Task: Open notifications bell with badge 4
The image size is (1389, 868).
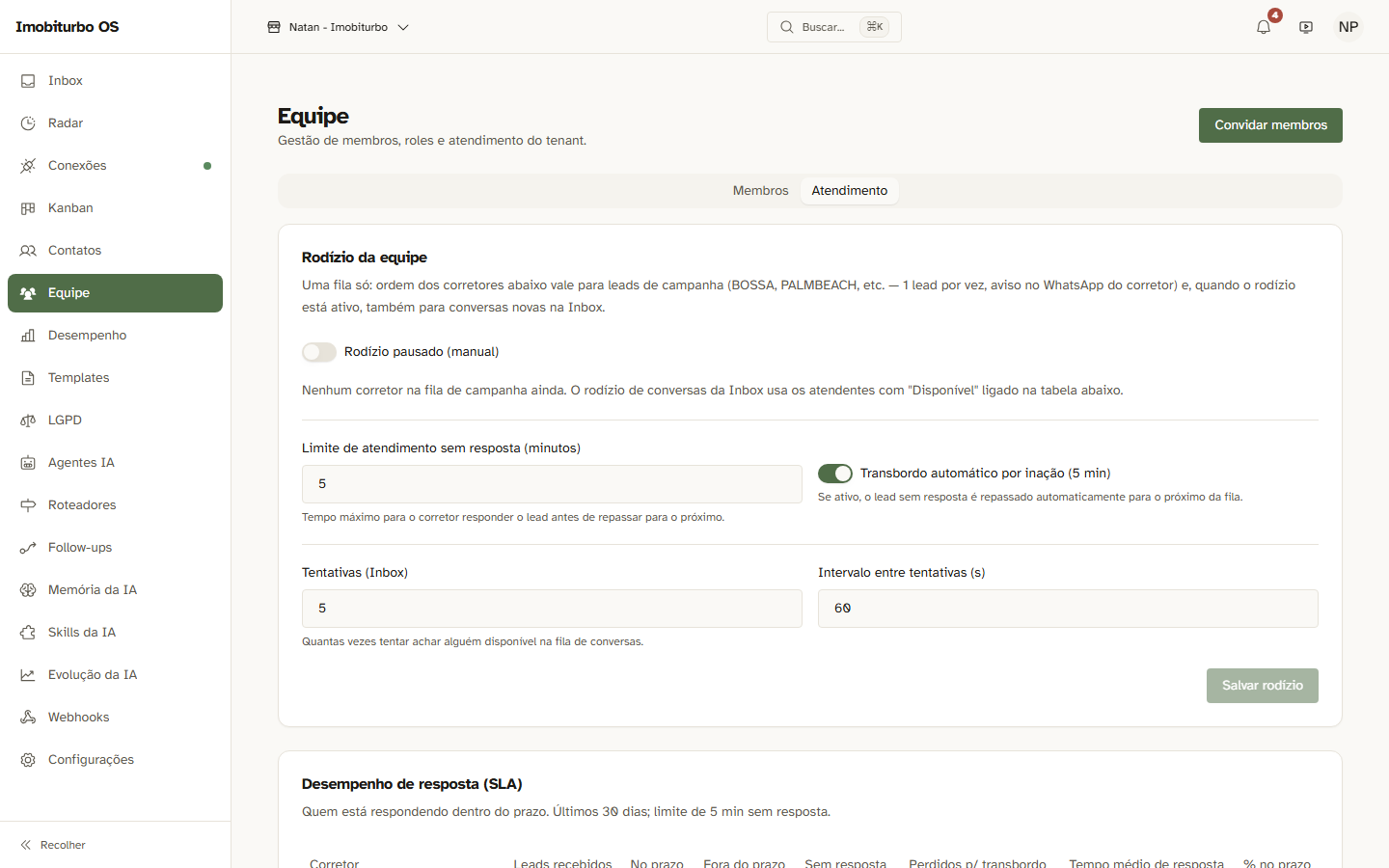Action: coord(1264,27)
